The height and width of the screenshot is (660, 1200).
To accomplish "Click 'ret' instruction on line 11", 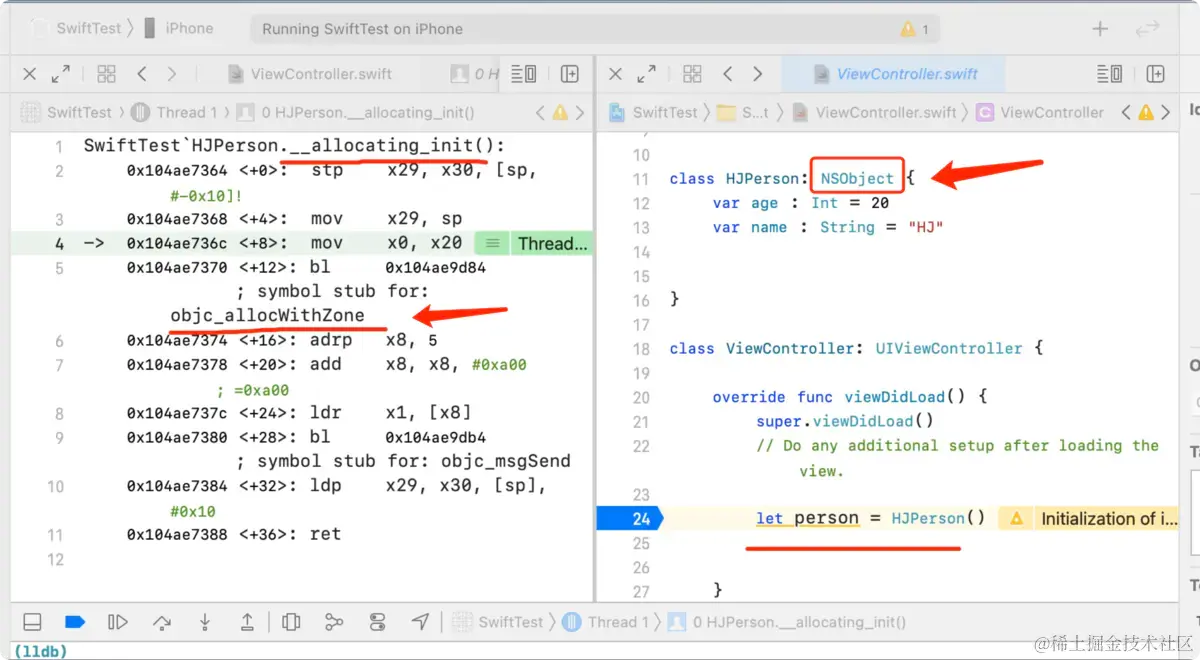I will click(325, 534).
